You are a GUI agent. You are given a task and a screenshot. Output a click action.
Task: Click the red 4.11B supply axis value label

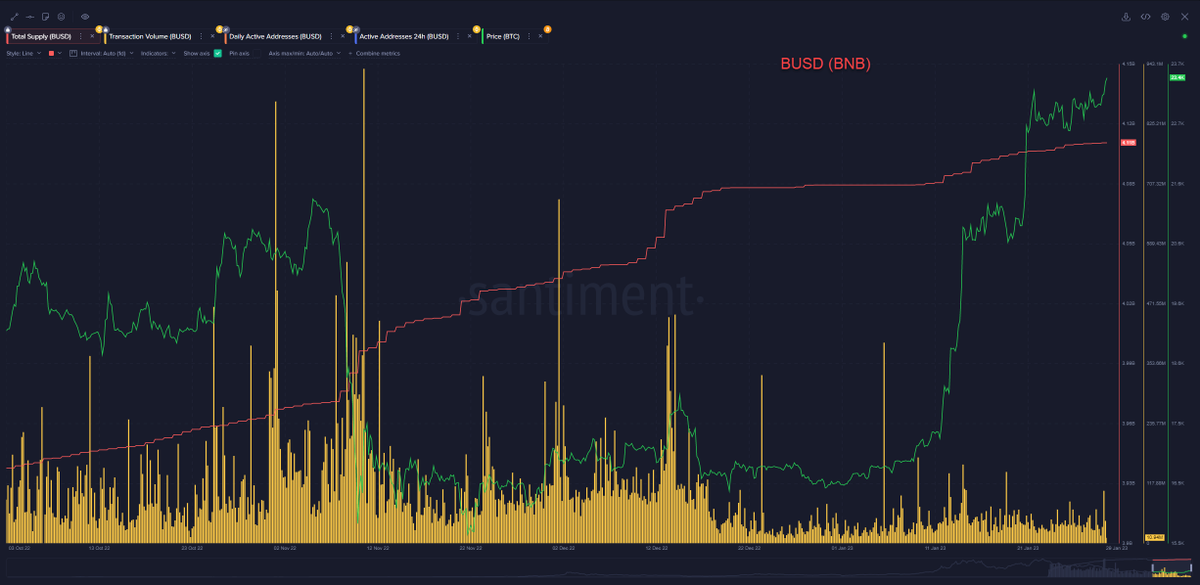(1128, 142)
